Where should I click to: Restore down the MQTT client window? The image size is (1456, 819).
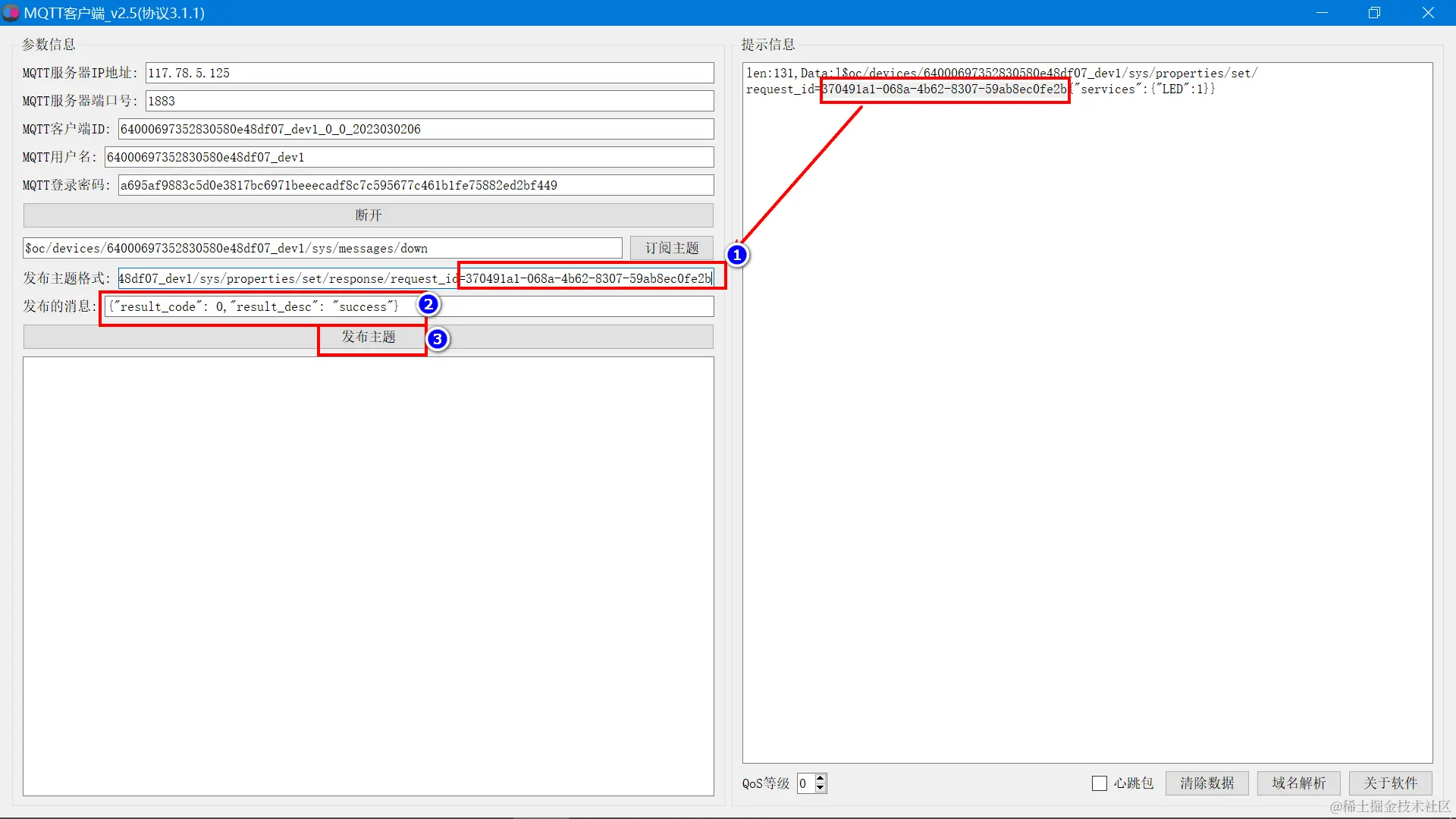coord(1374,13)
